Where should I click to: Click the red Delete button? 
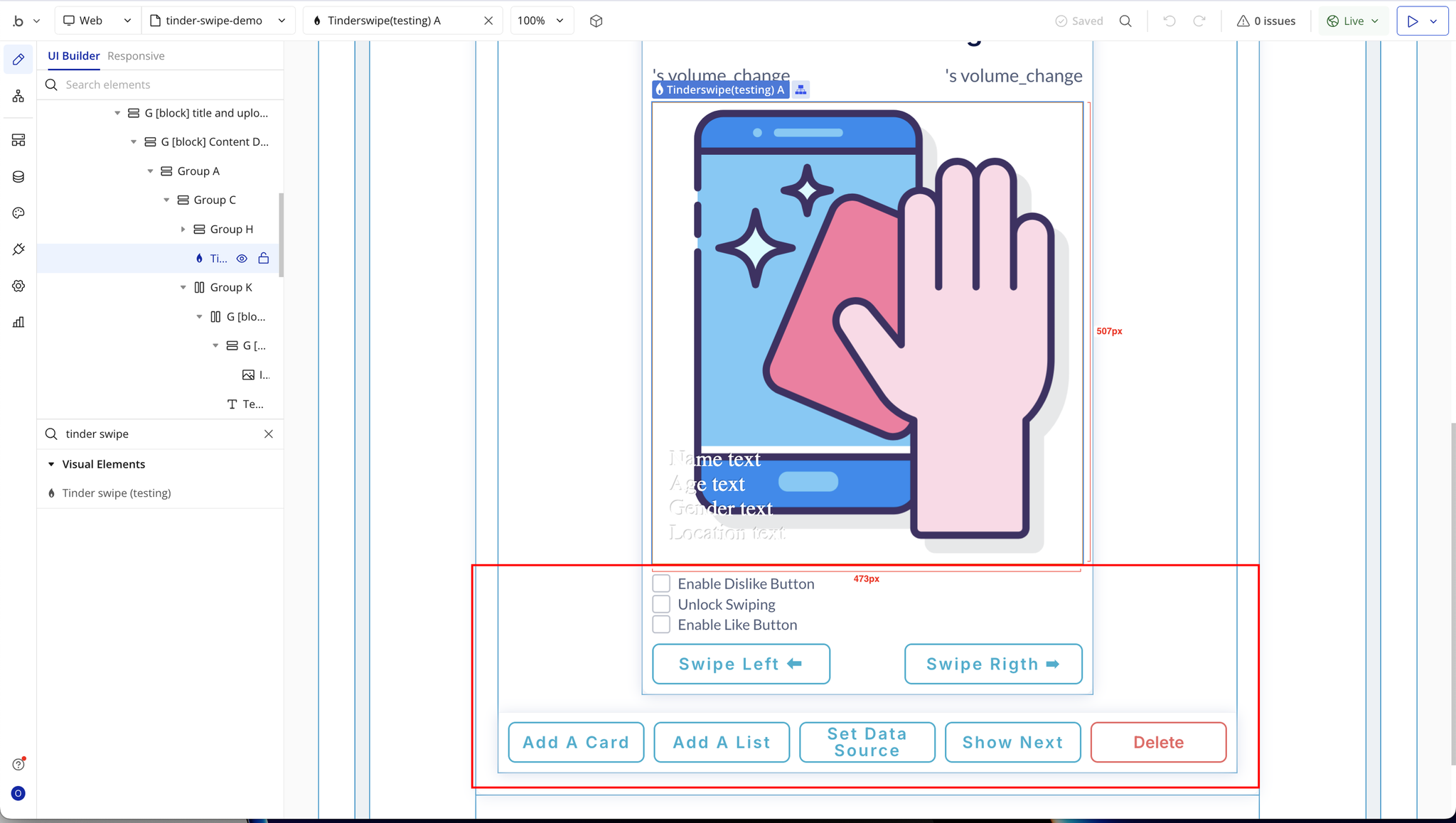pyautogui.click(x=1158, y=742)
